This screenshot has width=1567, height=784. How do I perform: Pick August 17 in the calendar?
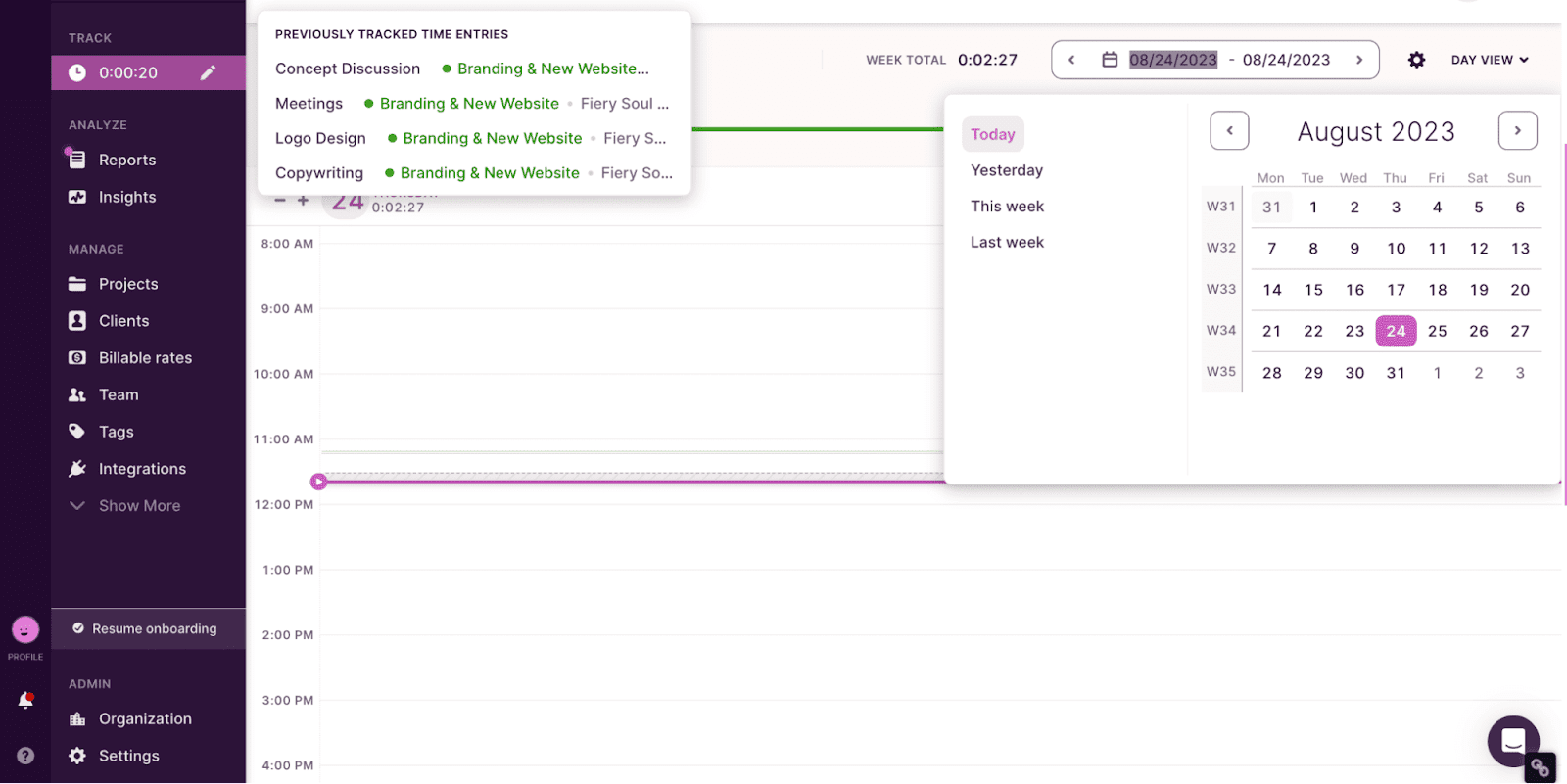[x=1396, y=290]
